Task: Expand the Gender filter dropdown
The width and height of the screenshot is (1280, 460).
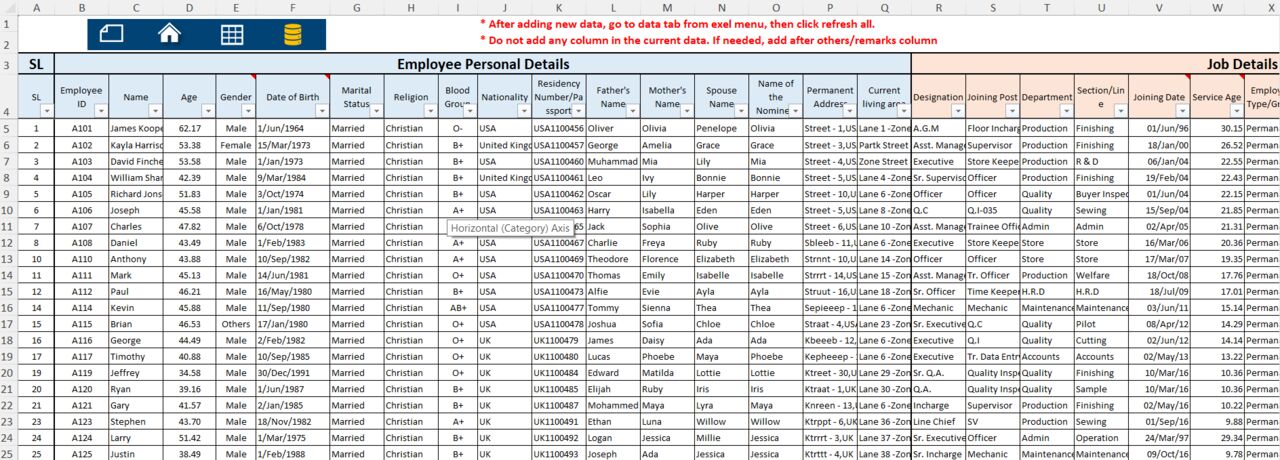Action: 248,111
